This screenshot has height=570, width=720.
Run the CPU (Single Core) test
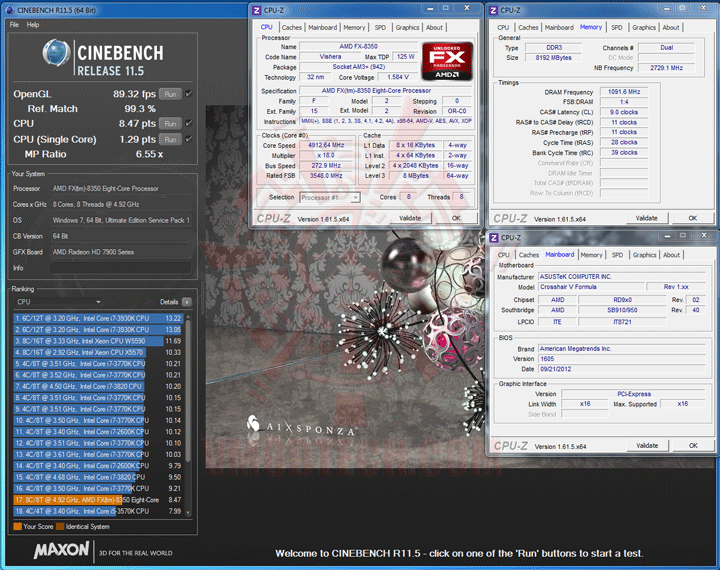coord(170,139)
